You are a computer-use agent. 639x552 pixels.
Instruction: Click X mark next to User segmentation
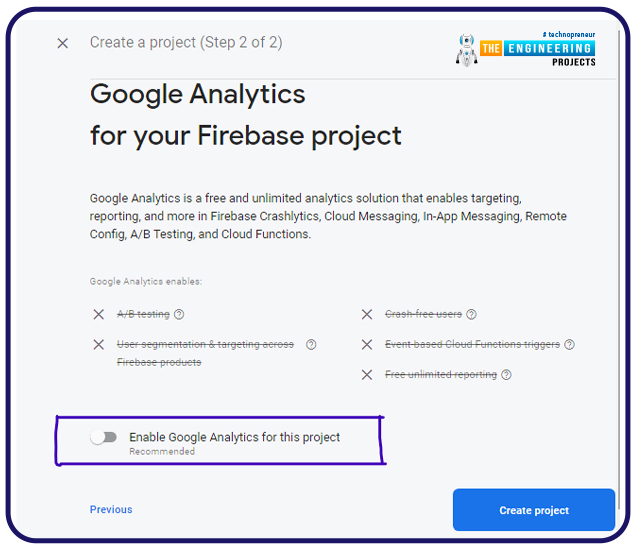point(98,345)
